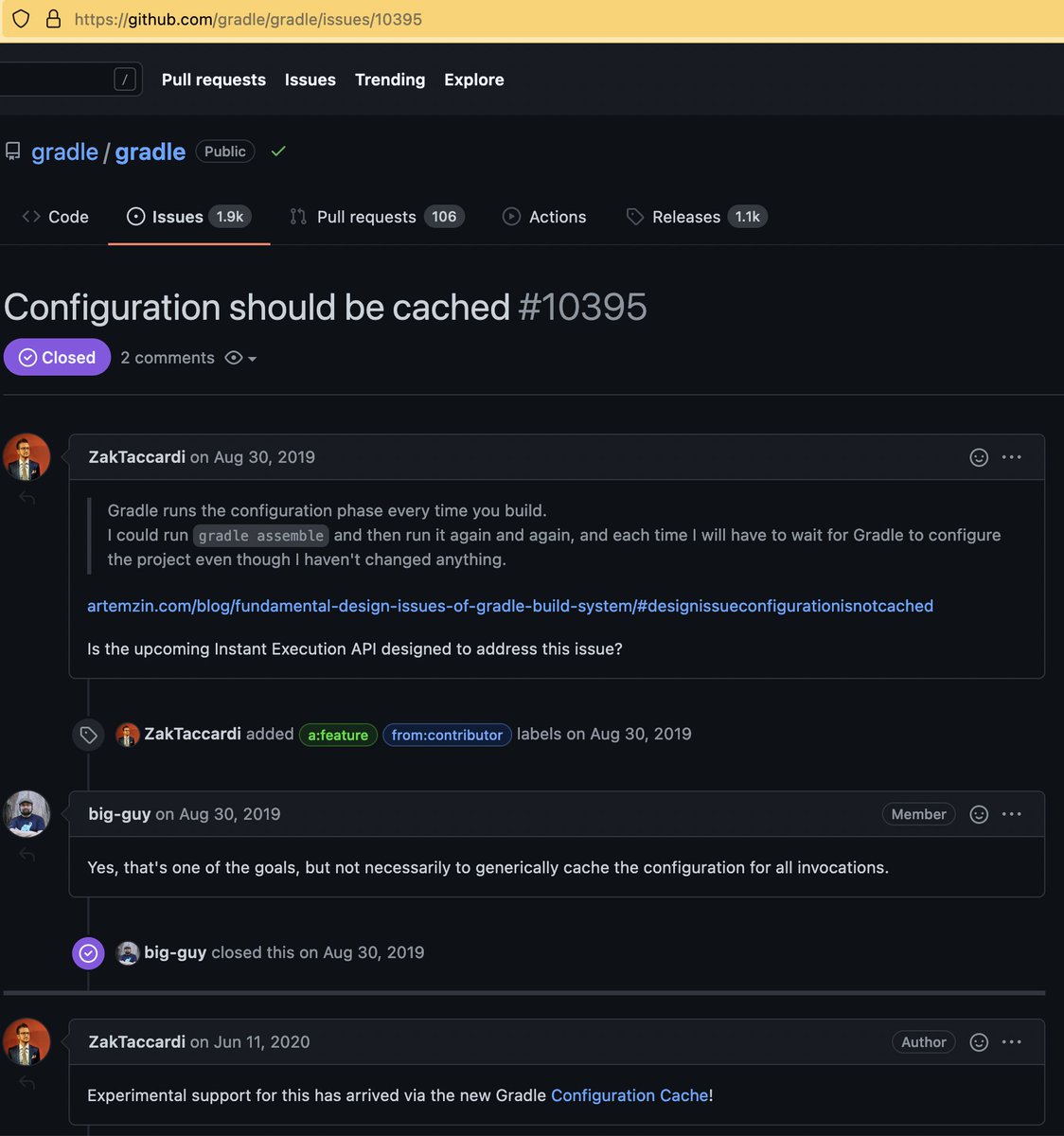
Task: Click the green checkmark status icon
Action: [278, 151]
